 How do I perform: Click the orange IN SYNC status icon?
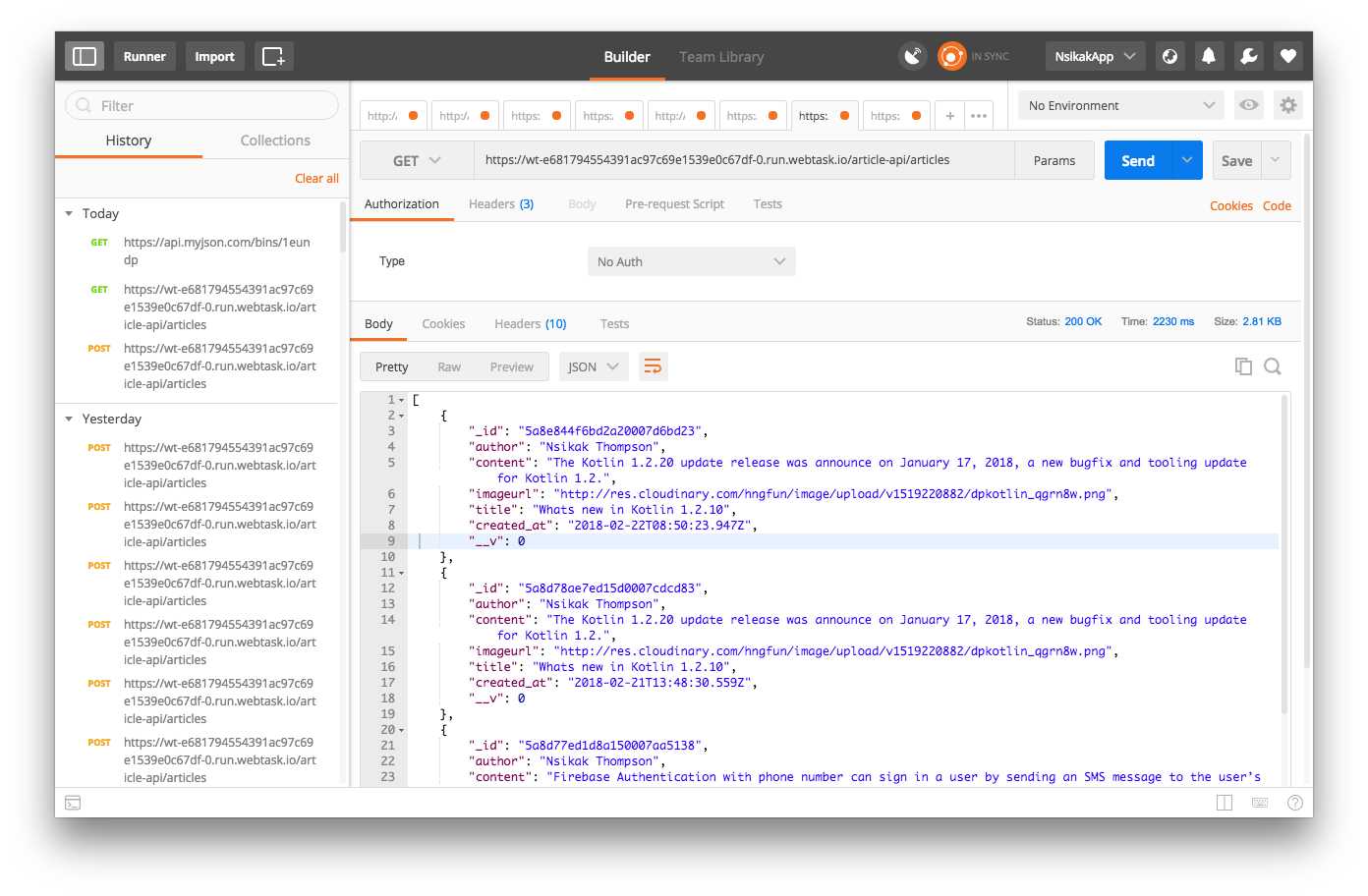coord(951,56)
